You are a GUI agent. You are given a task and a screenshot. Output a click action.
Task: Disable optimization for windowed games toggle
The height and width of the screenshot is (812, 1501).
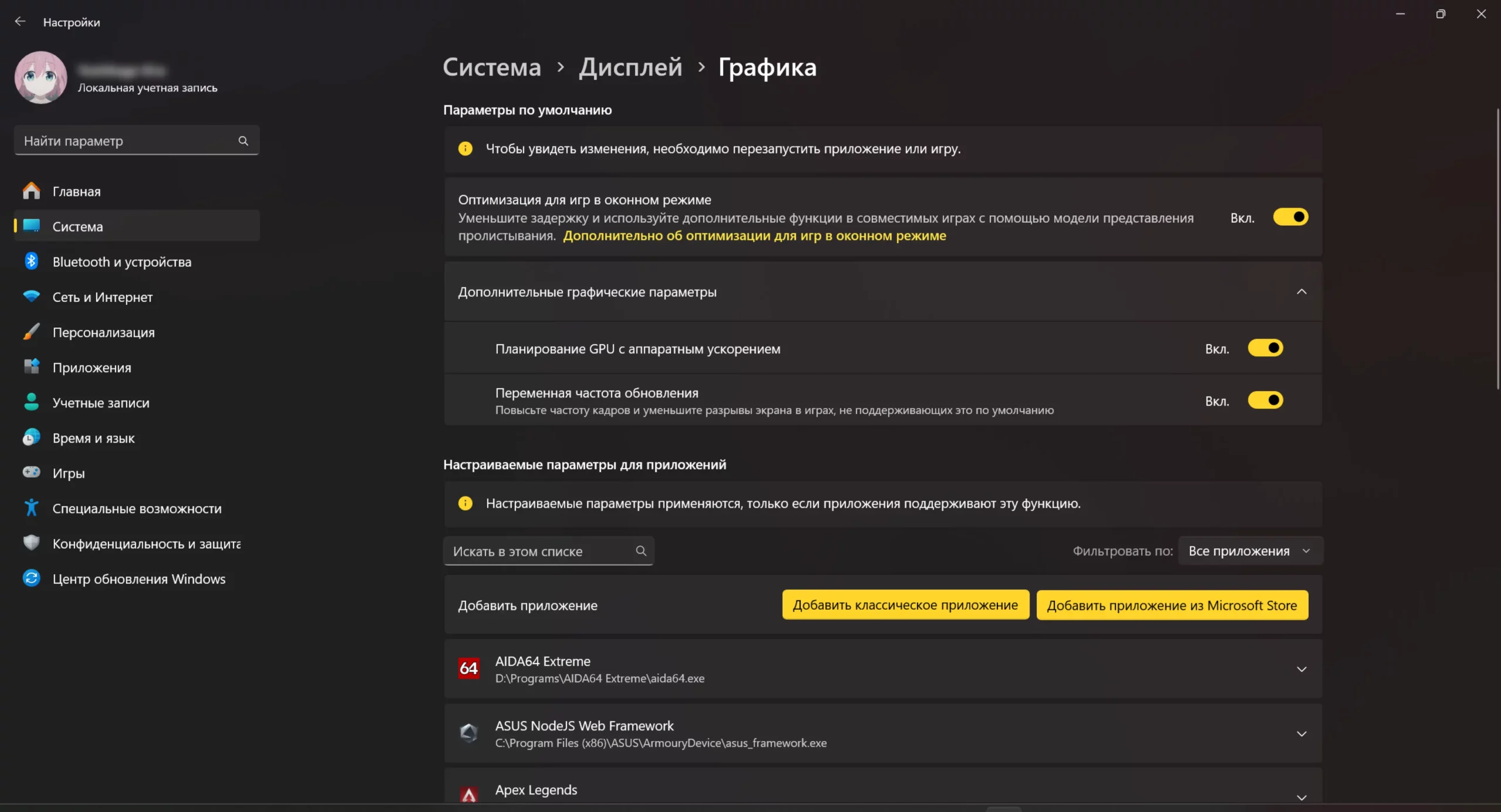(1291, 218)
